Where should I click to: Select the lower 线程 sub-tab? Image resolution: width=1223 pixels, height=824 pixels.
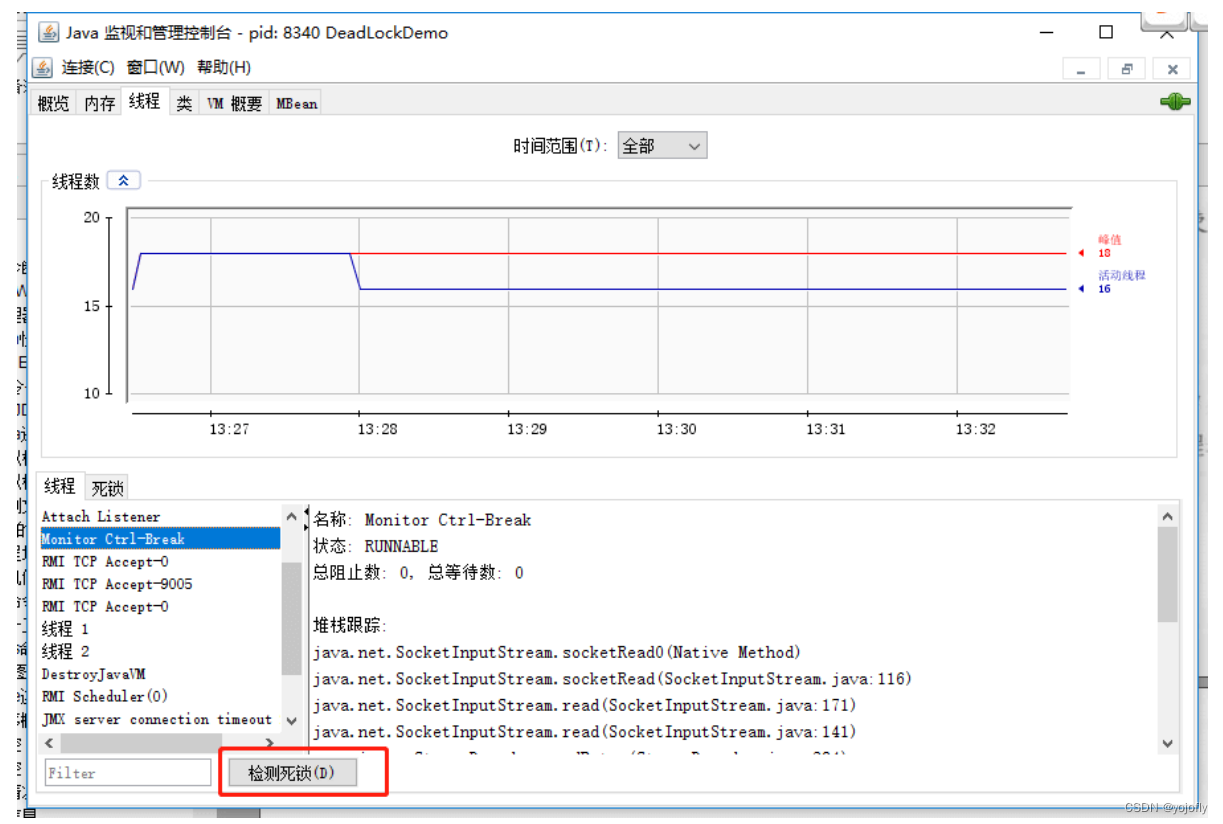click(x=60, y=486)
